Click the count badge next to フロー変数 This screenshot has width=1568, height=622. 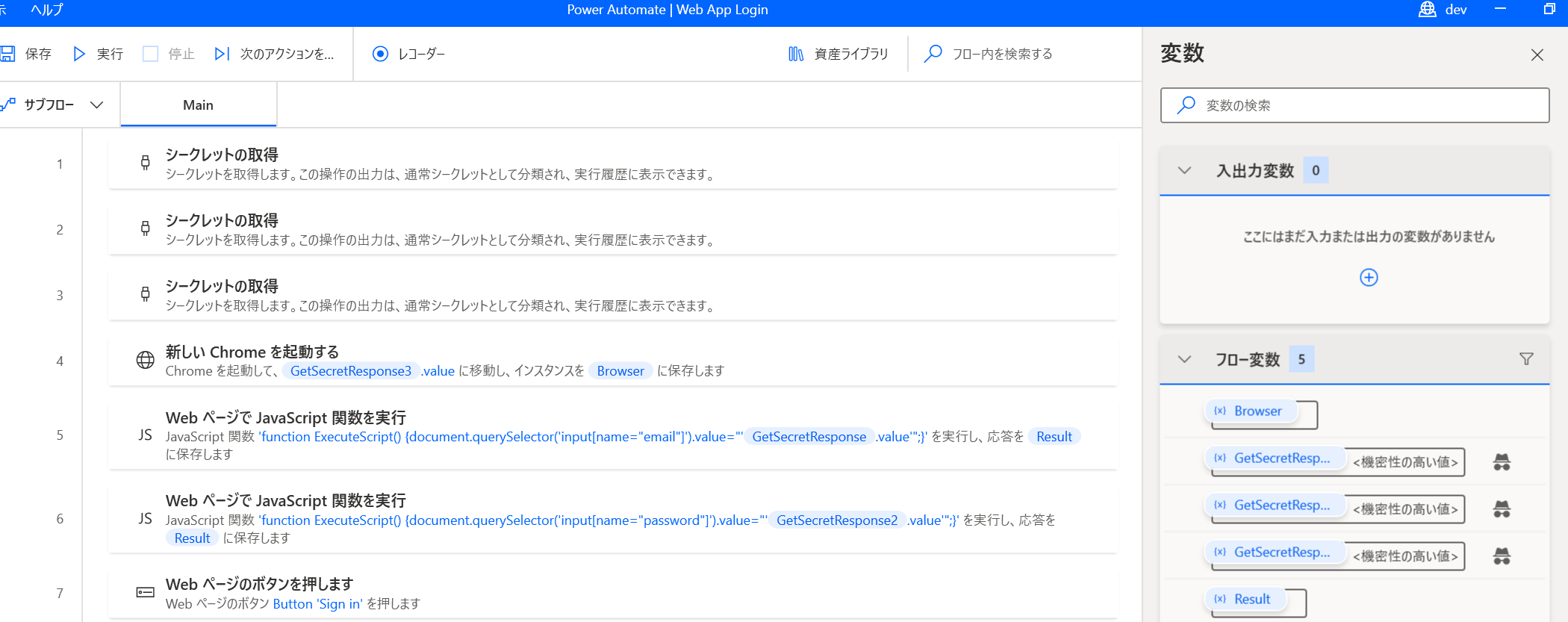1301,359
